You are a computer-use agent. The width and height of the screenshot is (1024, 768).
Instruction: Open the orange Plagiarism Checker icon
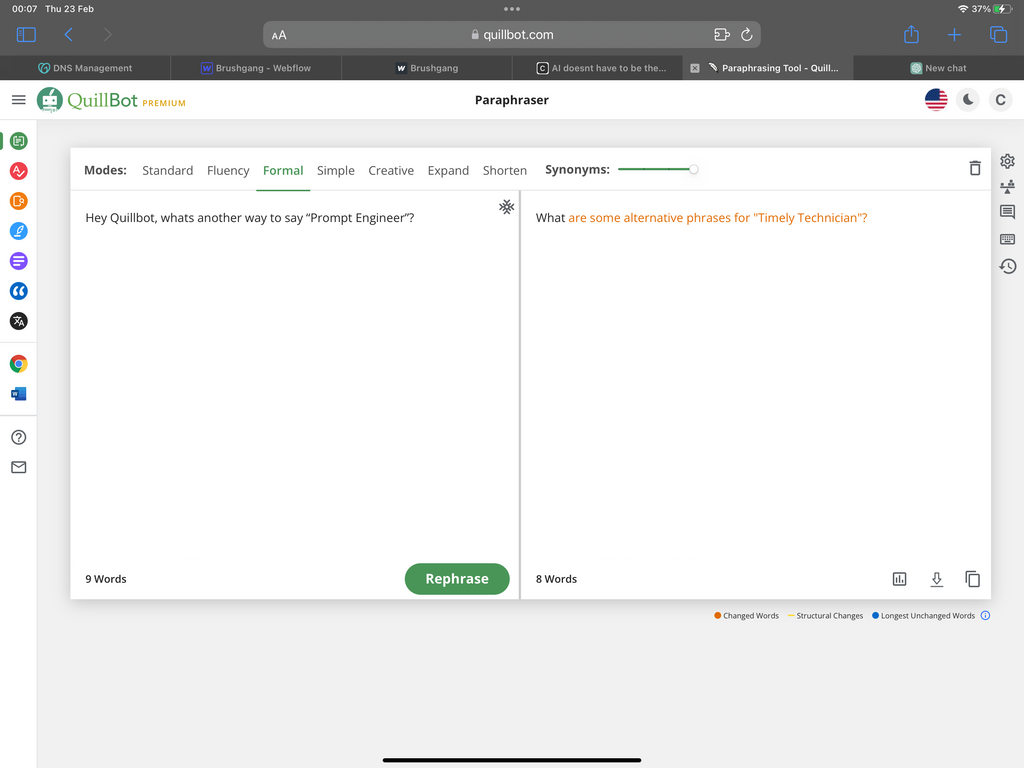(x=19, y=201)
